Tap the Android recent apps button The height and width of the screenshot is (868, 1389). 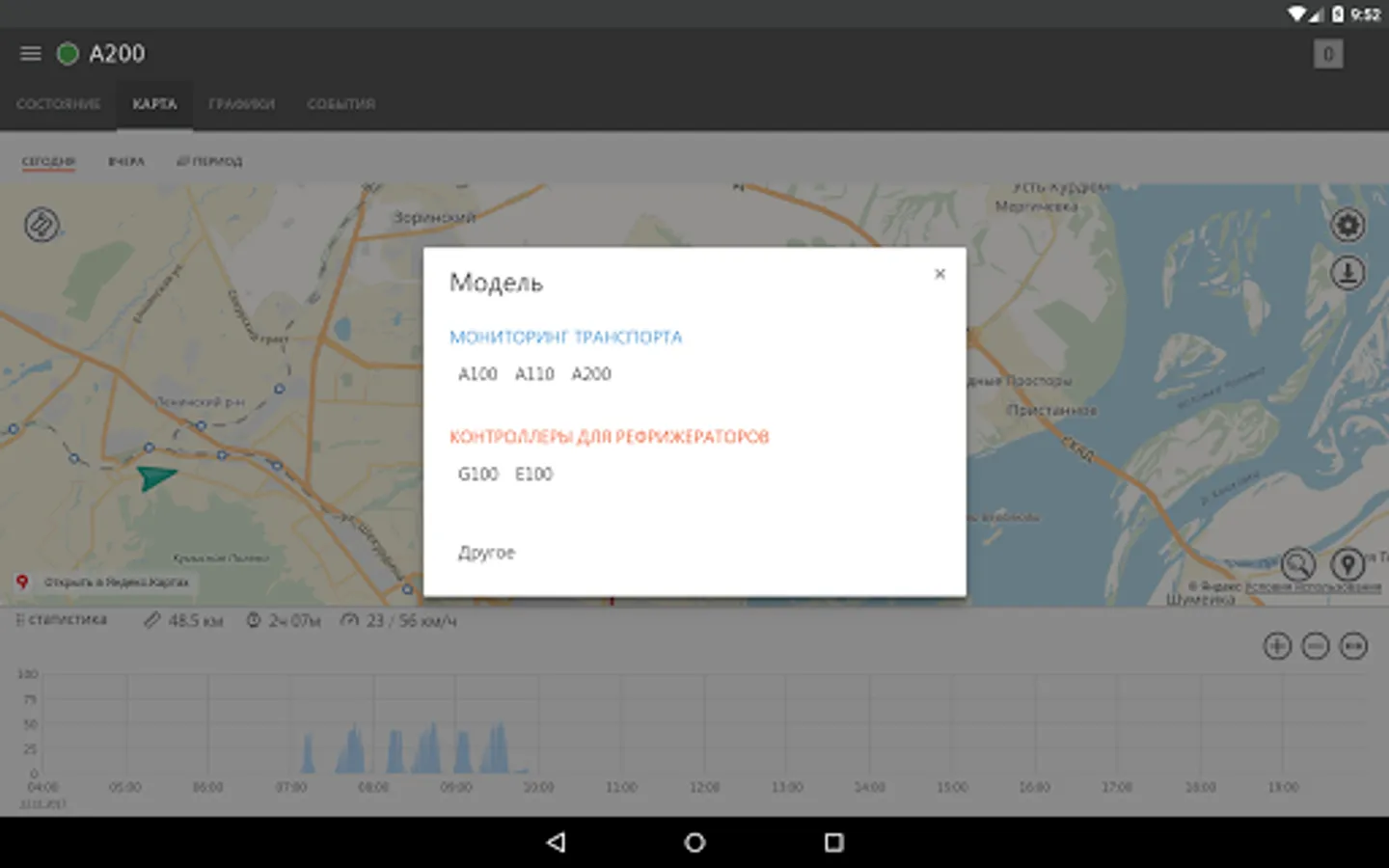[834, 843]
